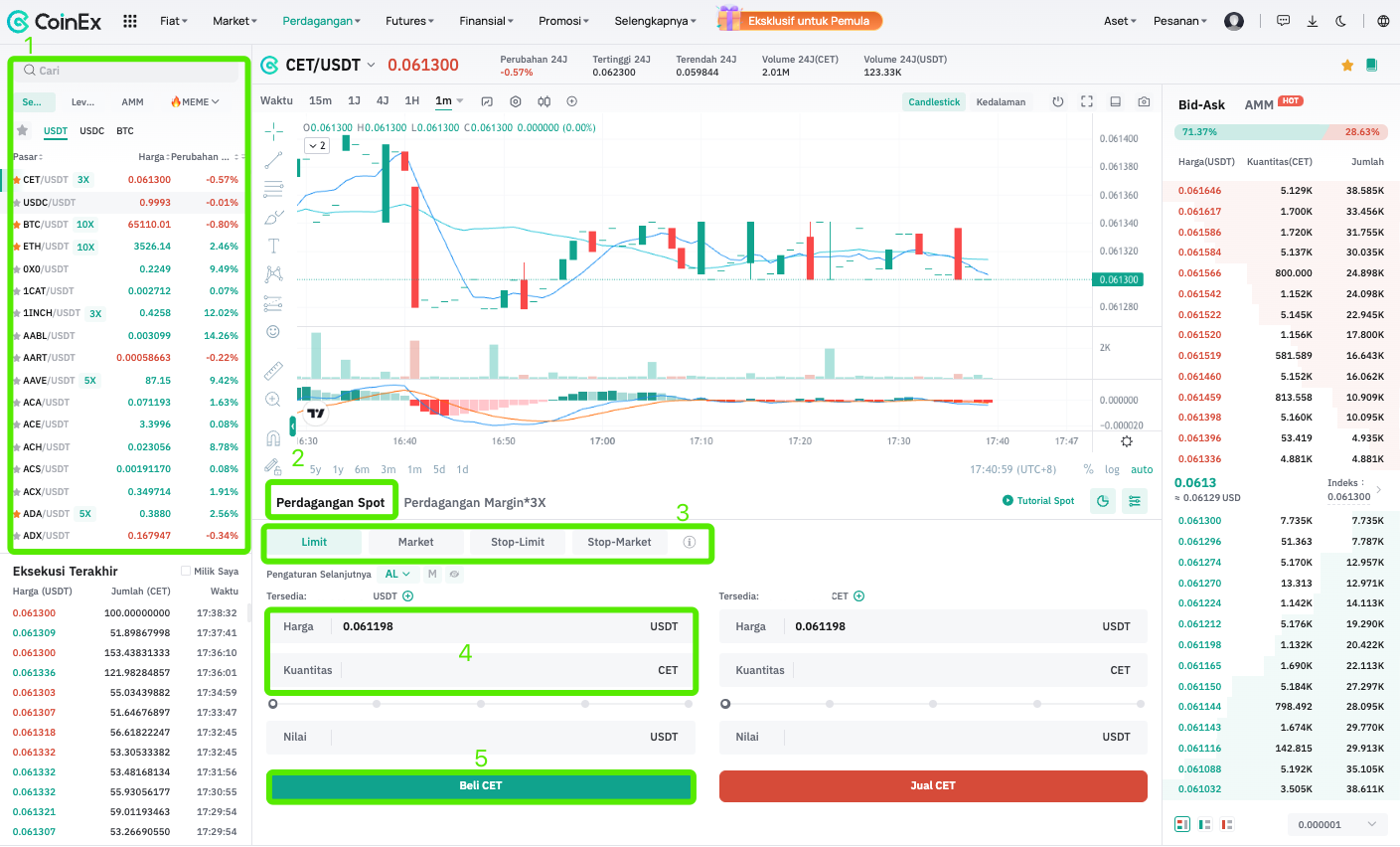Screen dimensions: 1400x847
Task: Change the candlestick chart style icon
Action: [x=544, y=101]
